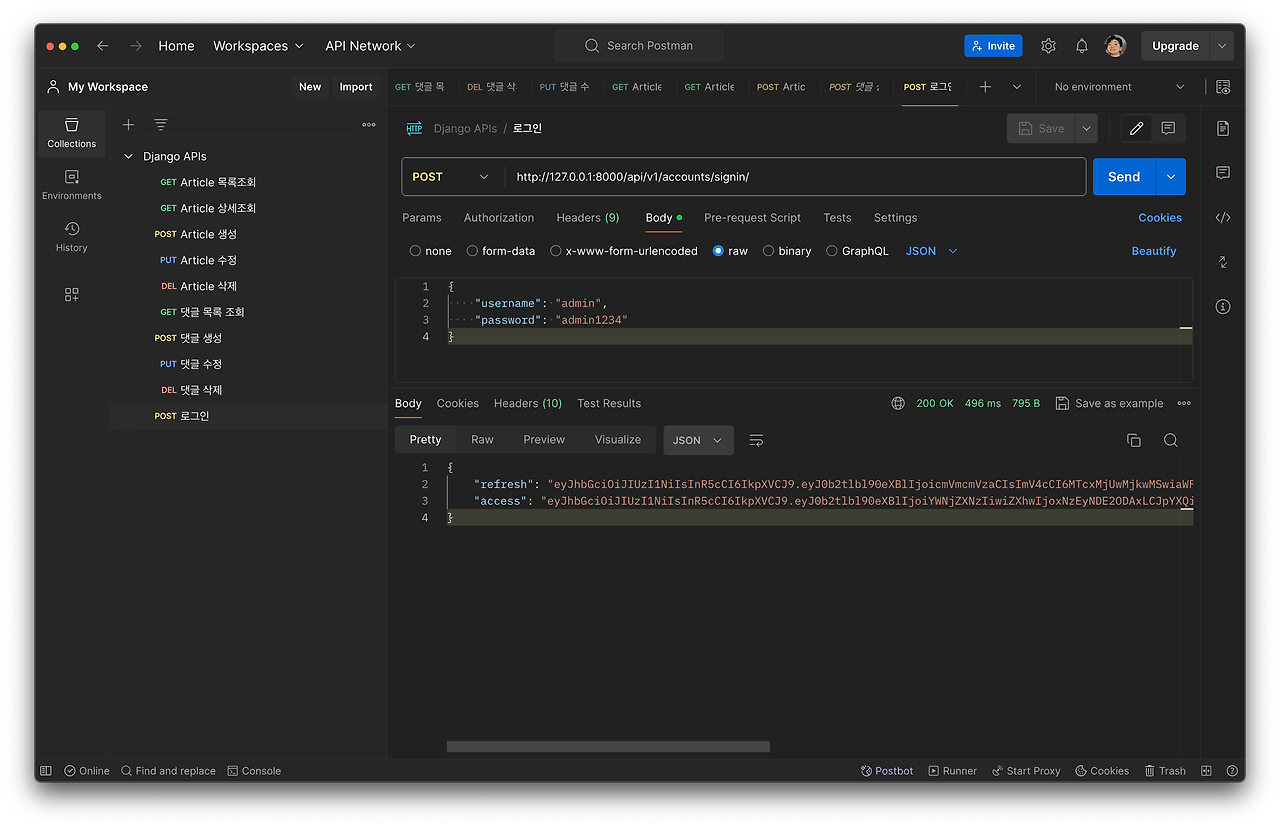Open Environments in the sidebar

72,185
